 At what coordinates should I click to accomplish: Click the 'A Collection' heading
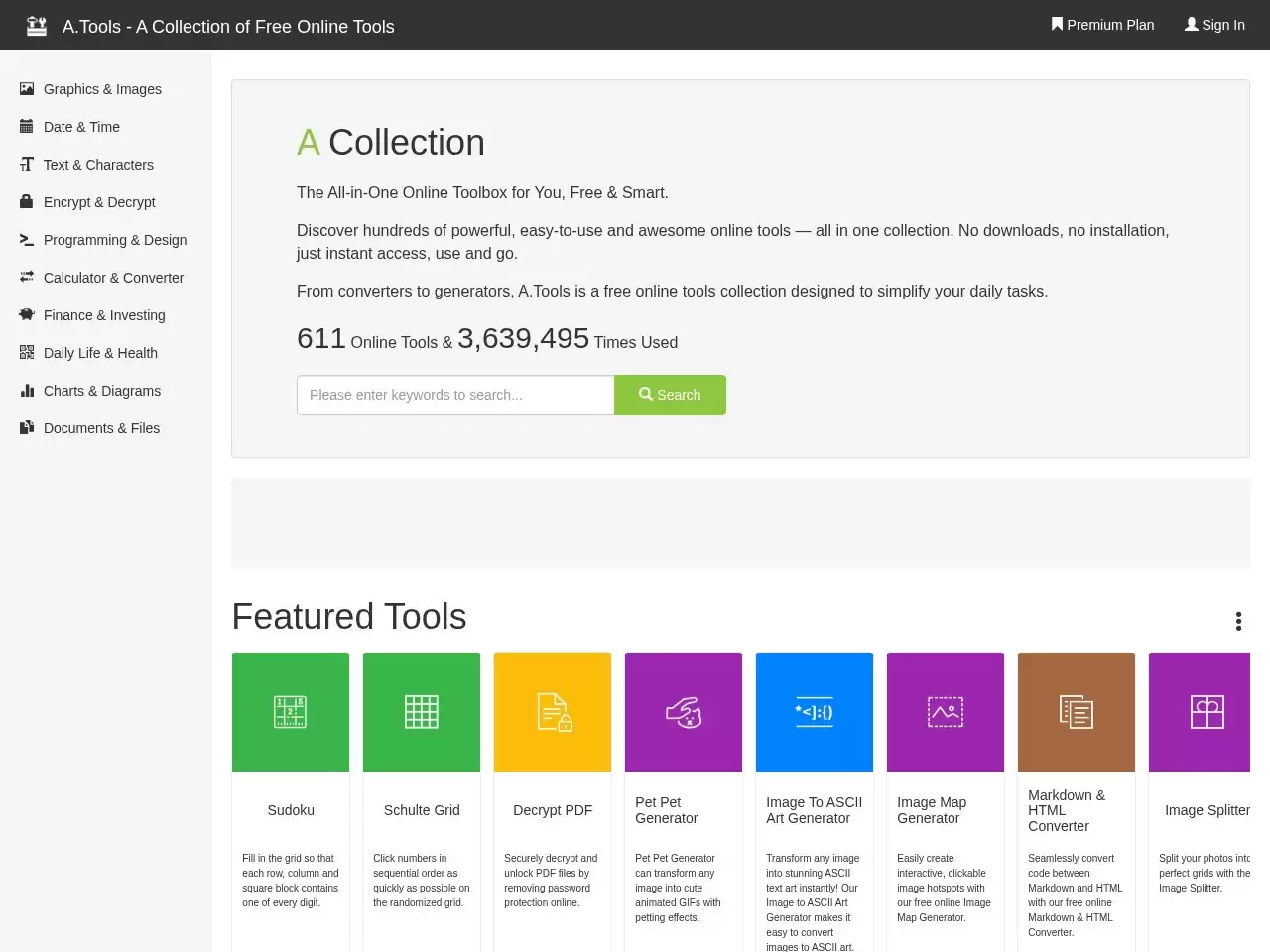[x=391, y=143]
